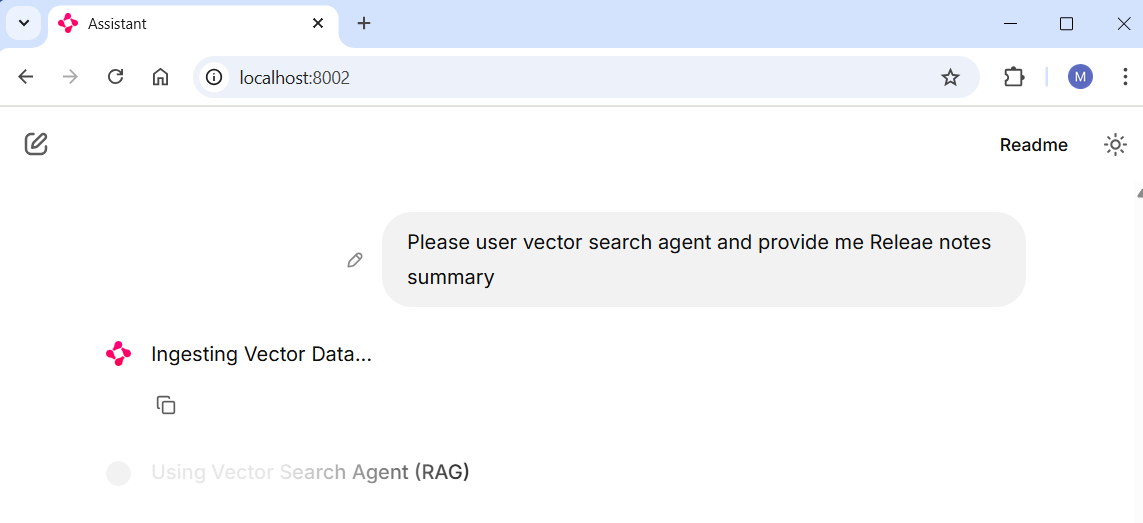Click the assistant avatar logo beside Ingesting Vector Data

pyautogui.click(x=119, y=355)
